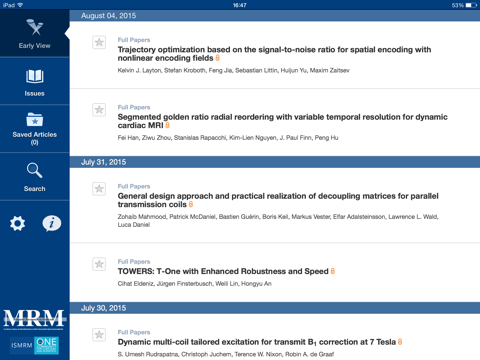The image size is (480, 360).
Task: Open Trajectory optimization article title
Action: [x=274, y=54]
